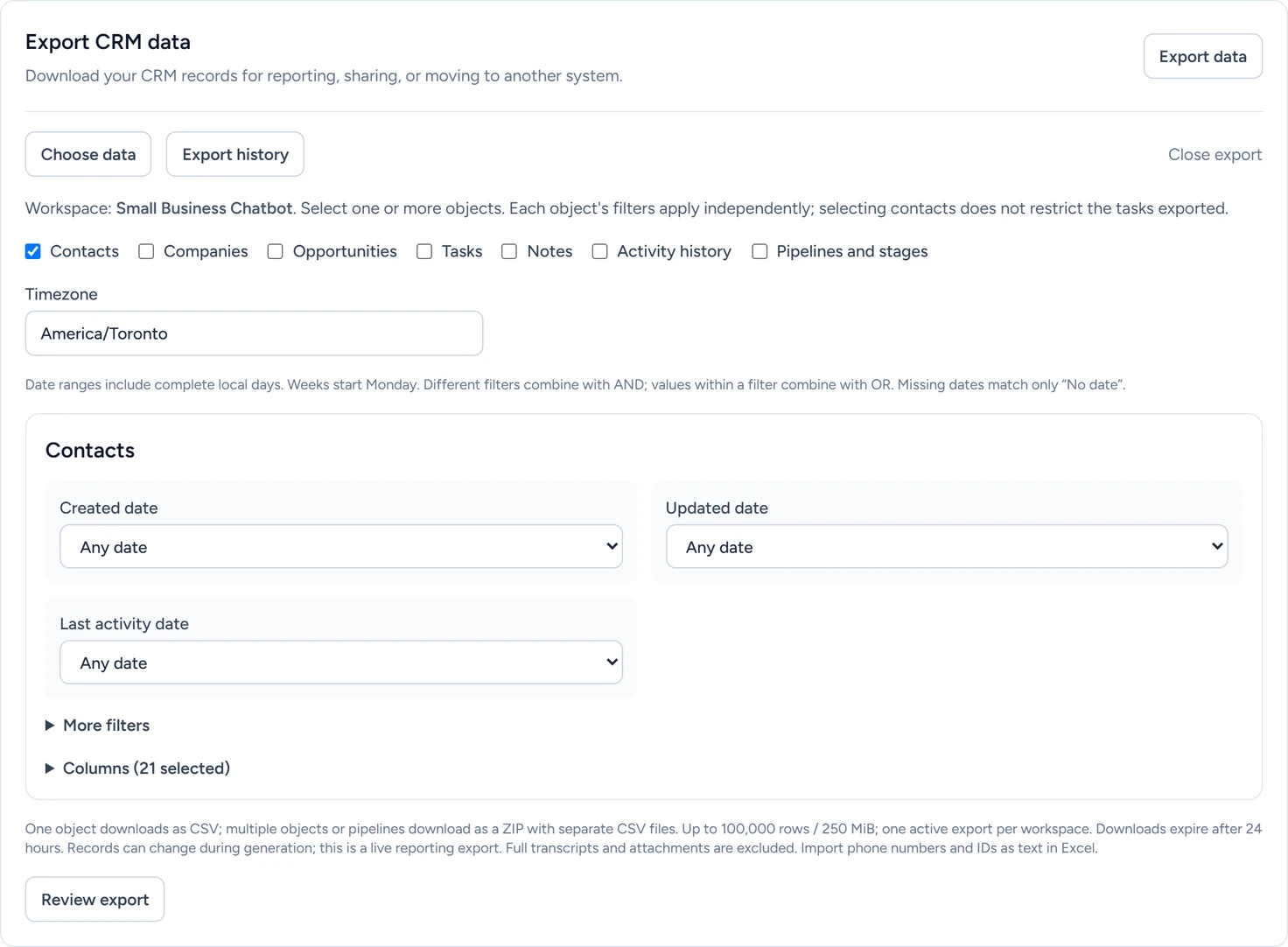Check the Notes object option
Screen dimensions: 1288x947
509,251
